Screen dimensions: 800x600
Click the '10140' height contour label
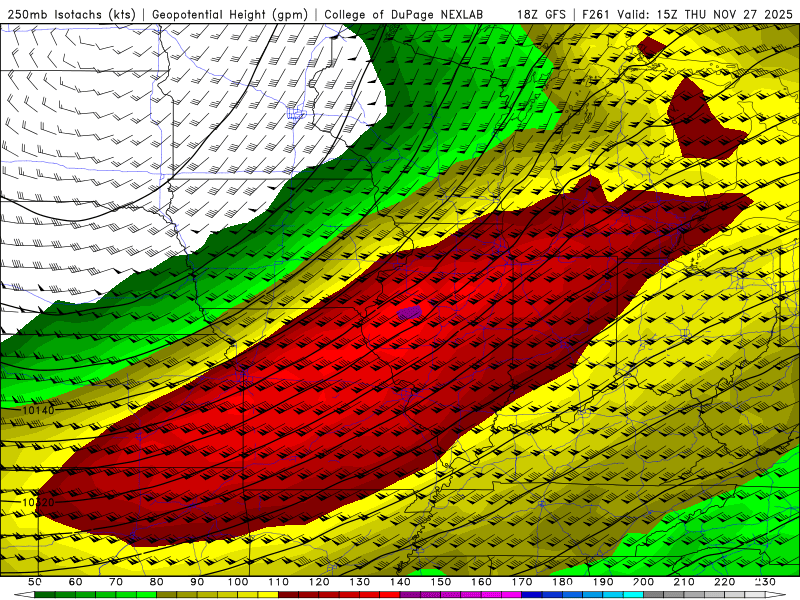[38, 410]
